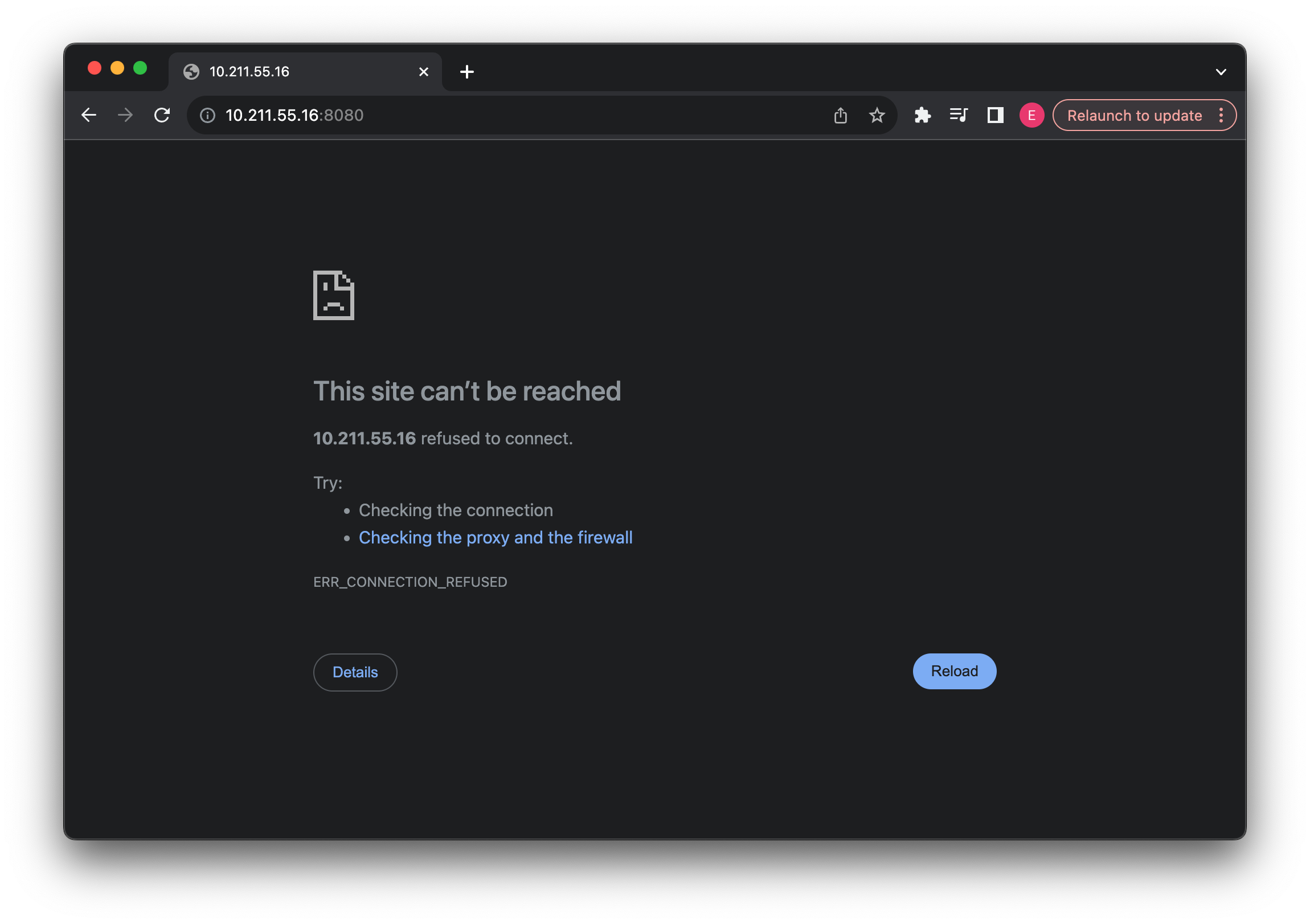
Task: Share this page via the share icon
Action: [841, 115]
